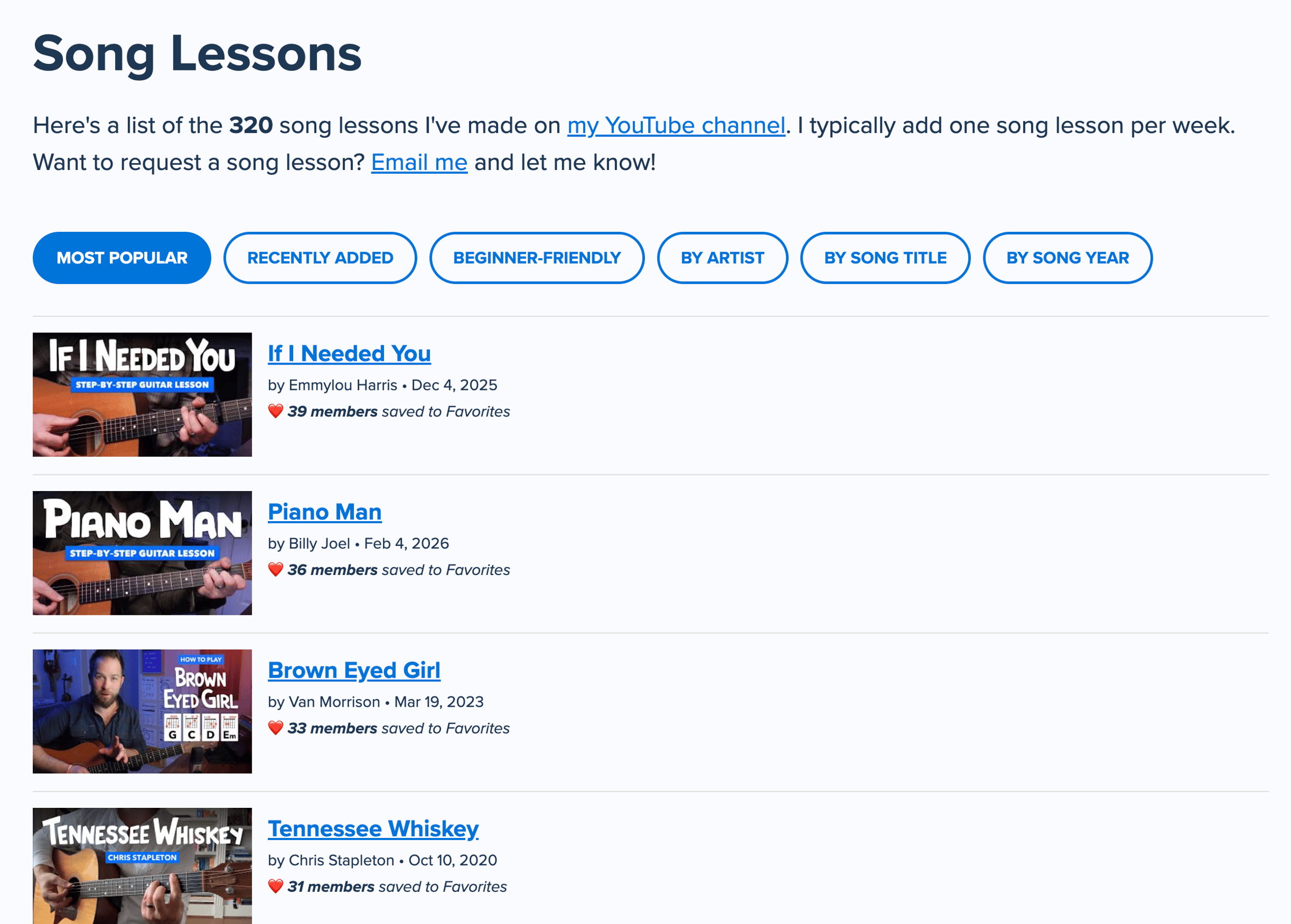Screen dimensions: 1291x924
Task: Open the Piano Man lesson title link
Action: coord(325,512)
